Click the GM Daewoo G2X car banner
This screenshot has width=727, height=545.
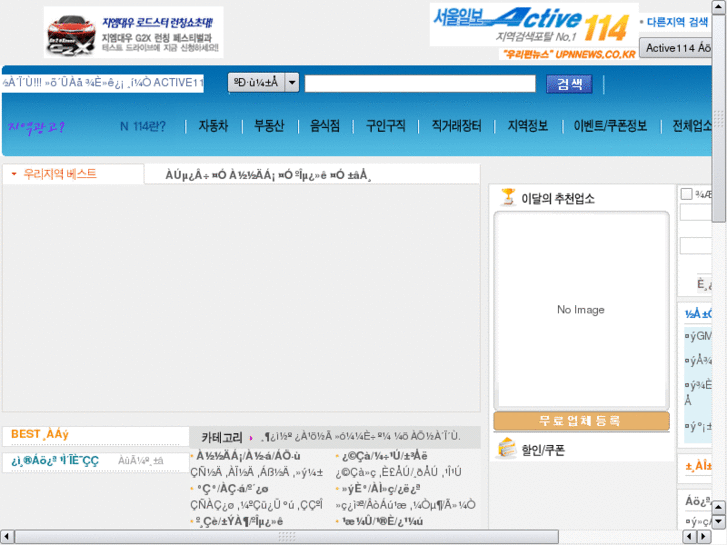(134, 32)
